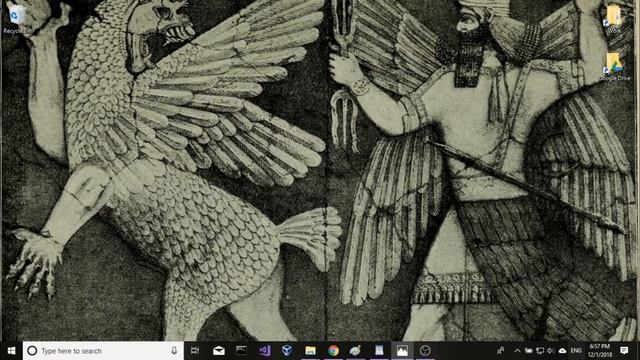Viewport: 640px width, 360px height.
Task: Check the battery status tray icon
Action: [529, 351]
